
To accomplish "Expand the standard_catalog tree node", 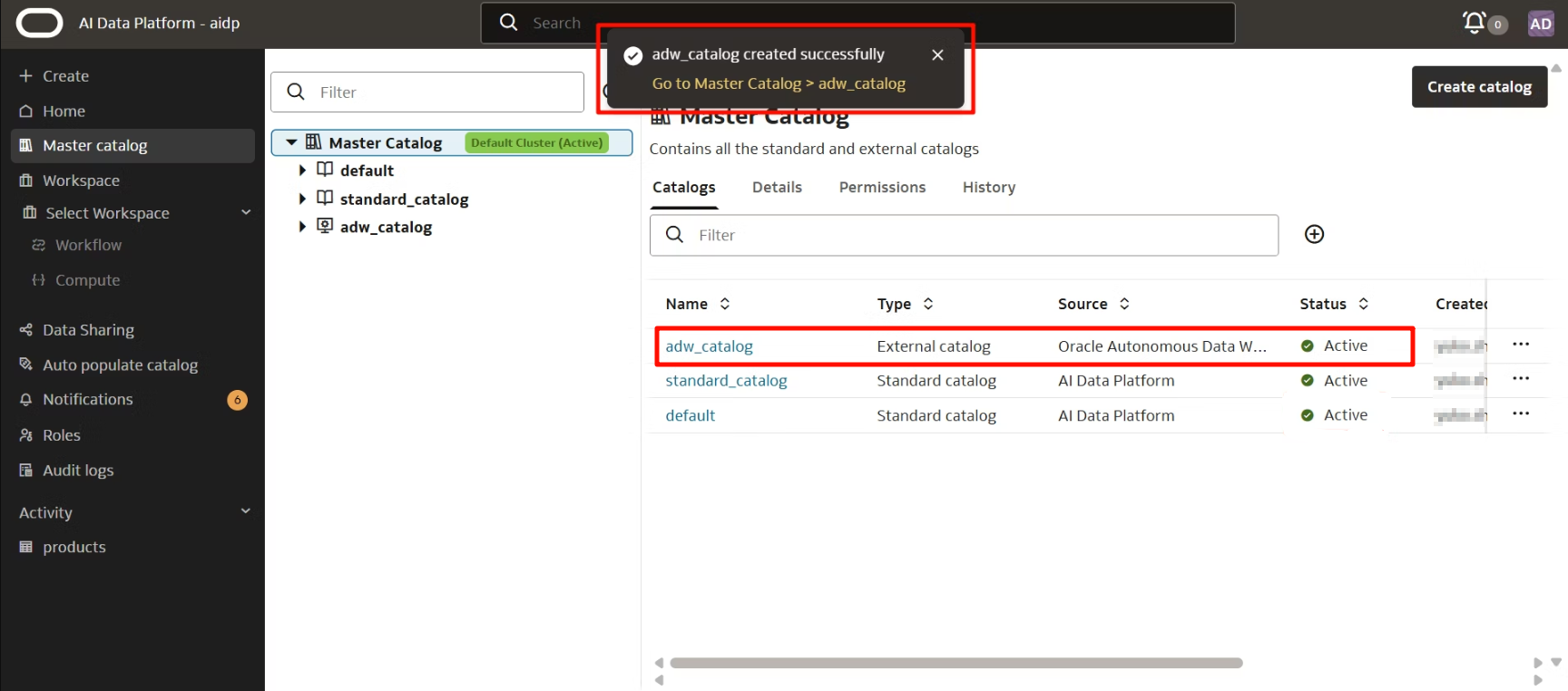I will point(302,200).
